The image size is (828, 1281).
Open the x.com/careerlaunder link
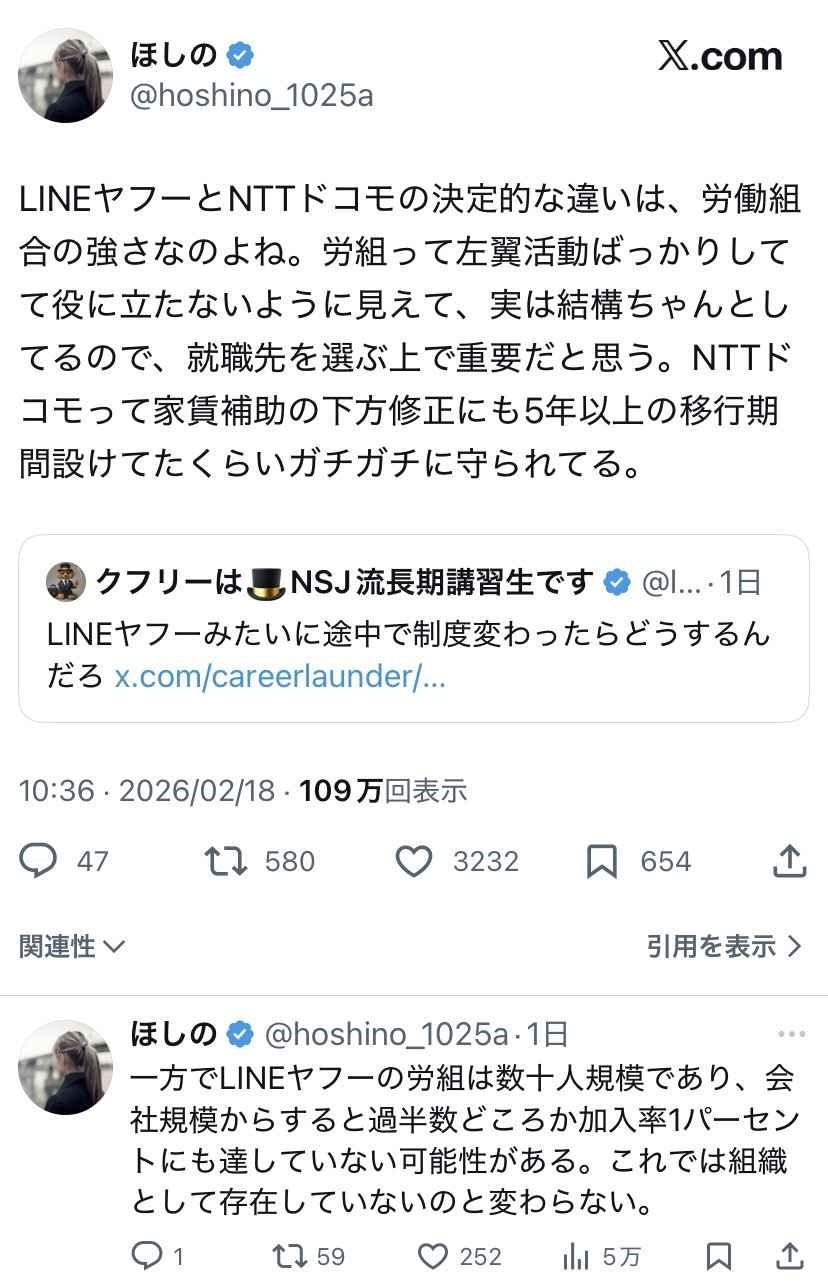280,676
